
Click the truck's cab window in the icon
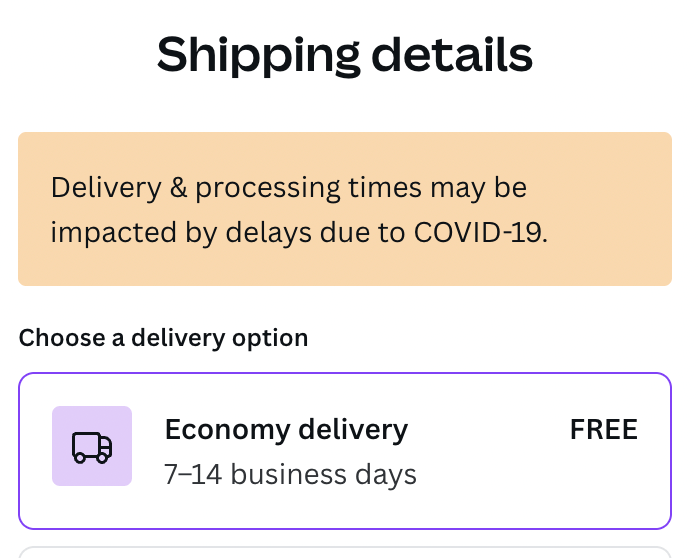(x=106, y=443)
